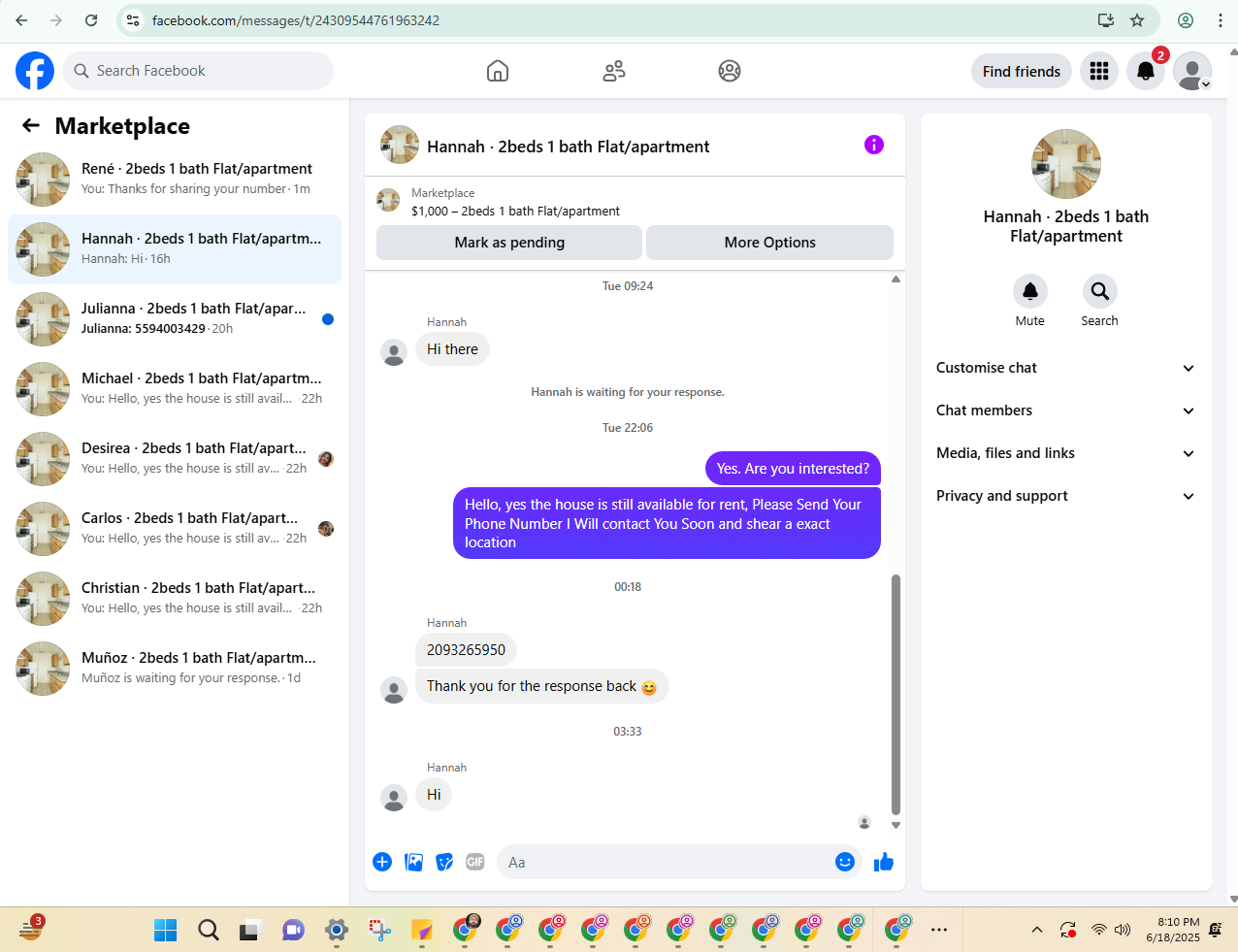Open more actions plus icon in composer

pyautogui.click(x=382, y=862)
